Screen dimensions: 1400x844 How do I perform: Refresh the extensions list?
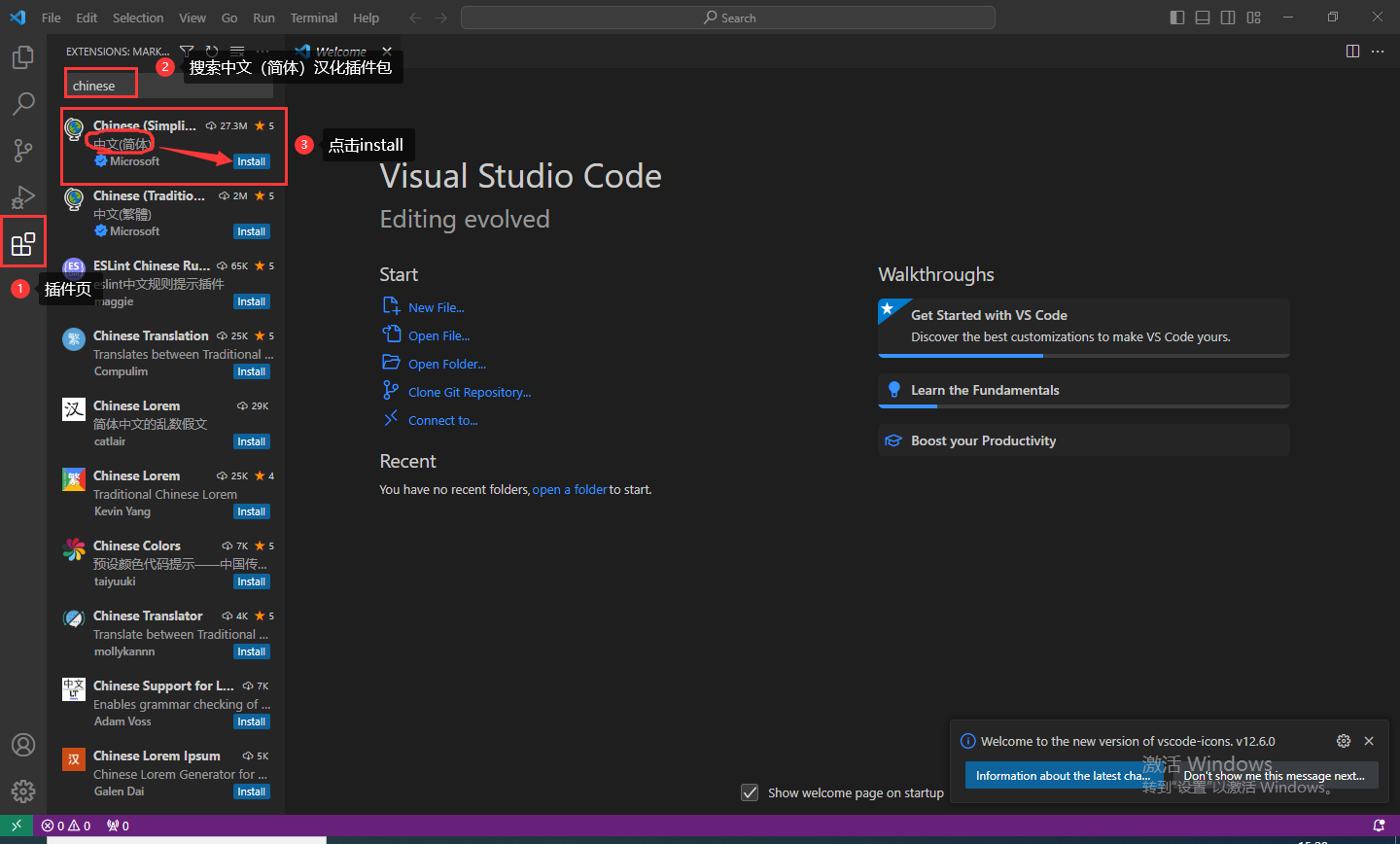tap(212, 51)
